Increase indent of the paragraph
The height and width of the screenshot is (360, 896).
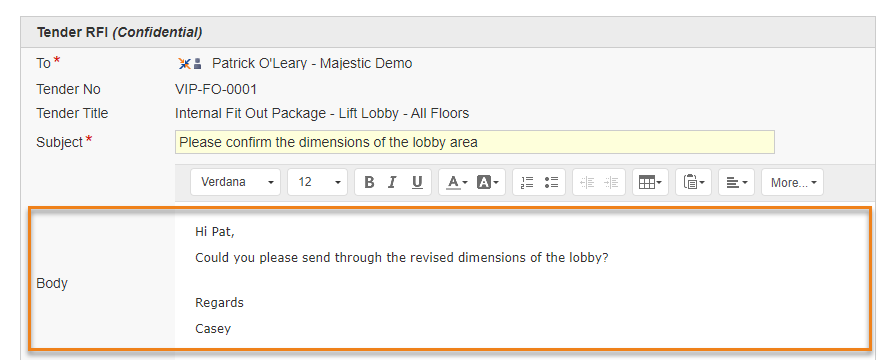pos(611,182)
